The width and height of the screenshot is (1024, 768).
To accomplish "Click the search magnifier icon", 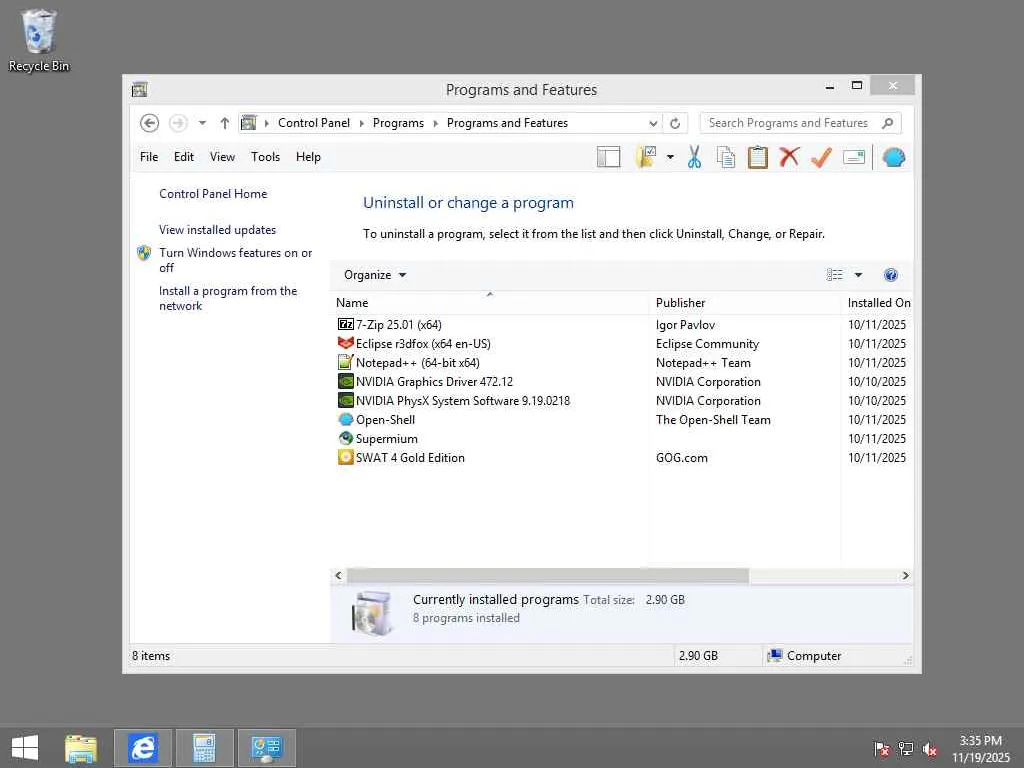I will [x=887, y=123].
